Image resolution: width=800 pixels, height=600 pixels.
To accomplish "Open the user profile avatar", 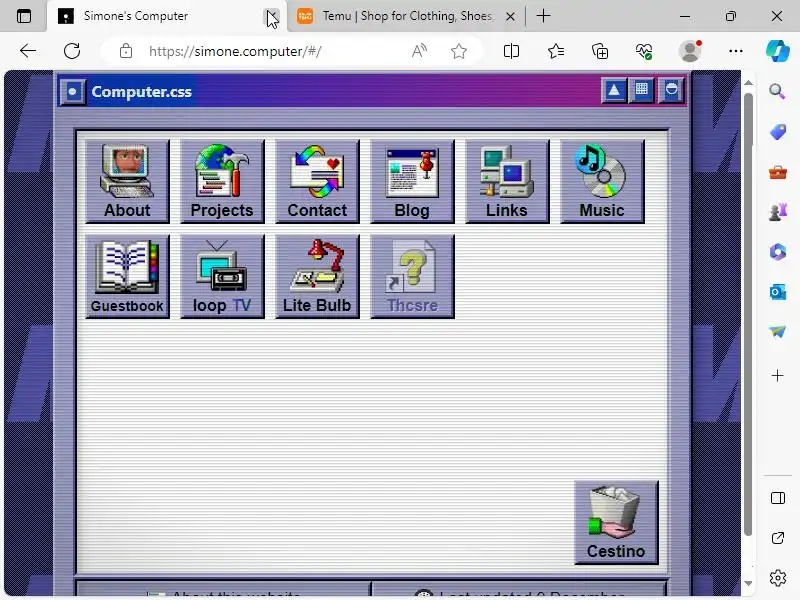I will (690, 51).
